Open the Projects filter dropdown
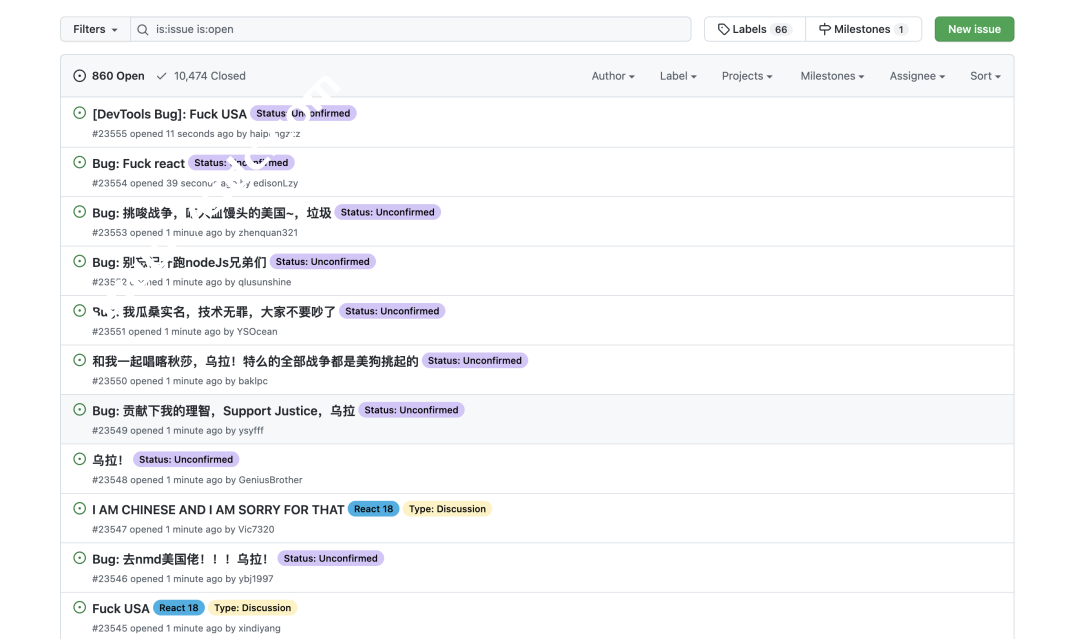 pyautogui.click(x=746, y=76)
